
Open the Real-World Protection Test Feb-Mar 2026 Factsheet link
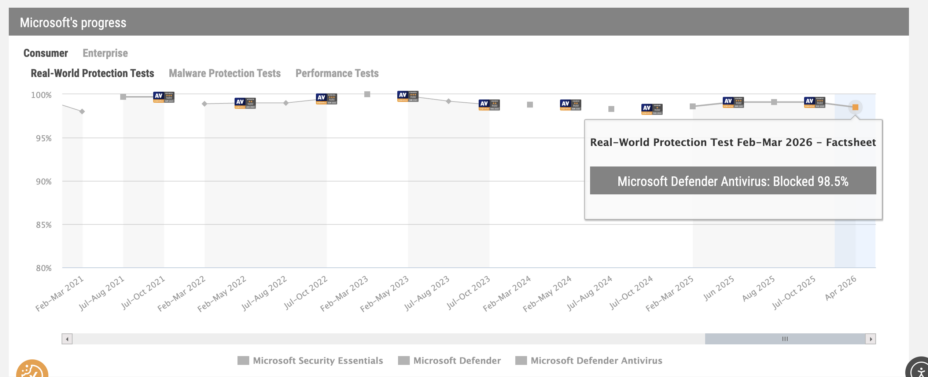tap(733, 143)
